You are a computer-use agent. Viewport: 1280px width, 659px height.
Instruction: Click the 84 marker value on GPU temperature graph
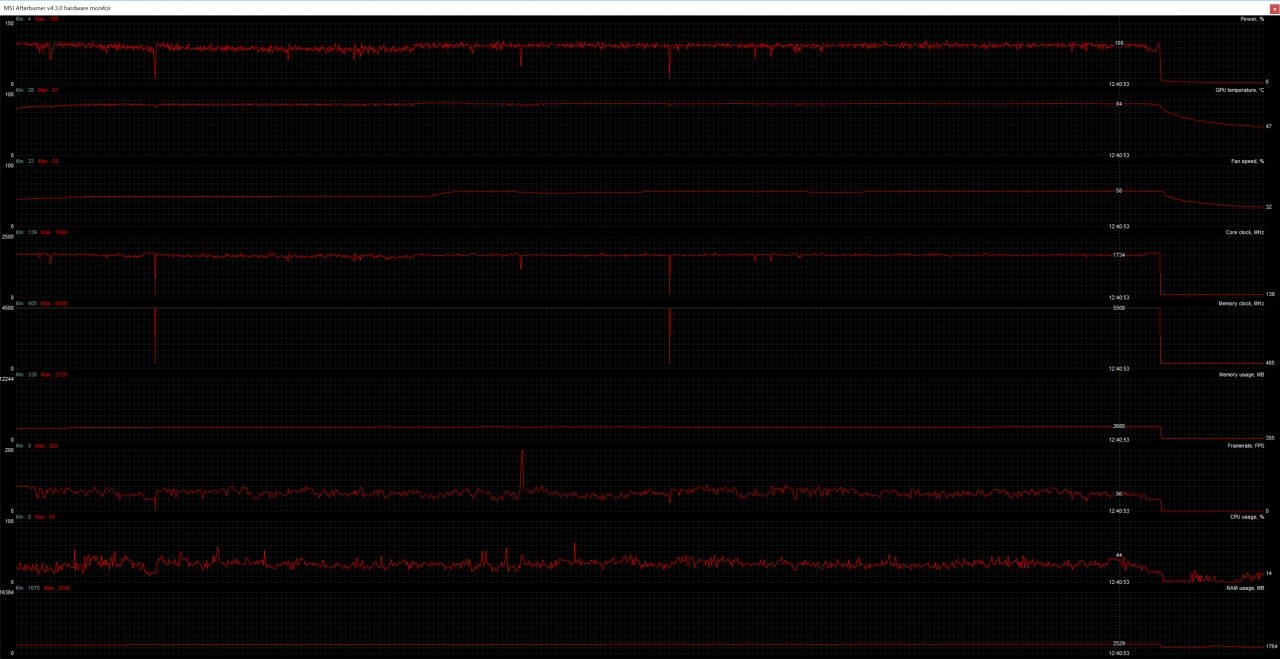(x=1119, y=104)
